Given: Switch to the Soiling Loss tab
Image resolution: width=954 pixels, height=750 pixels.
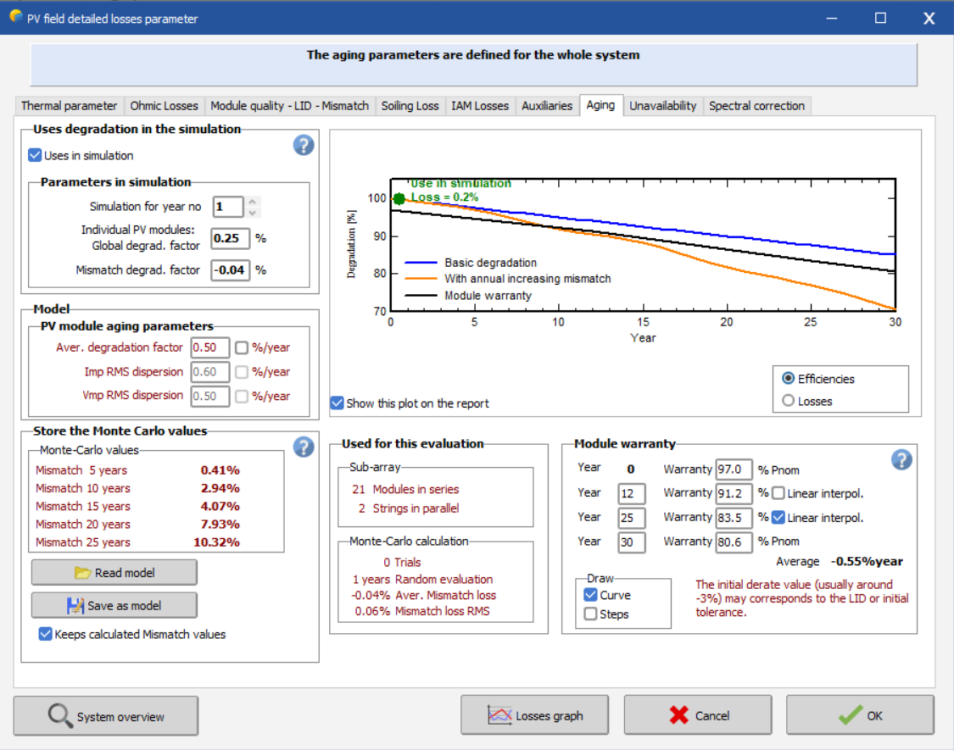Looking at the screenshot, I should [410, 106].
